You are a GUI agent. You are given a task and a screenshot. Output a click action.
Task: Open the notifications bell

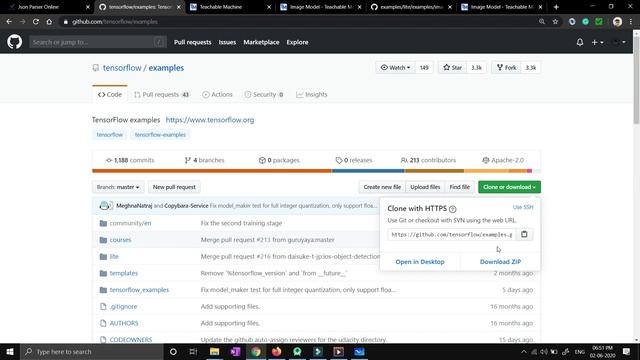coord(580,42)
